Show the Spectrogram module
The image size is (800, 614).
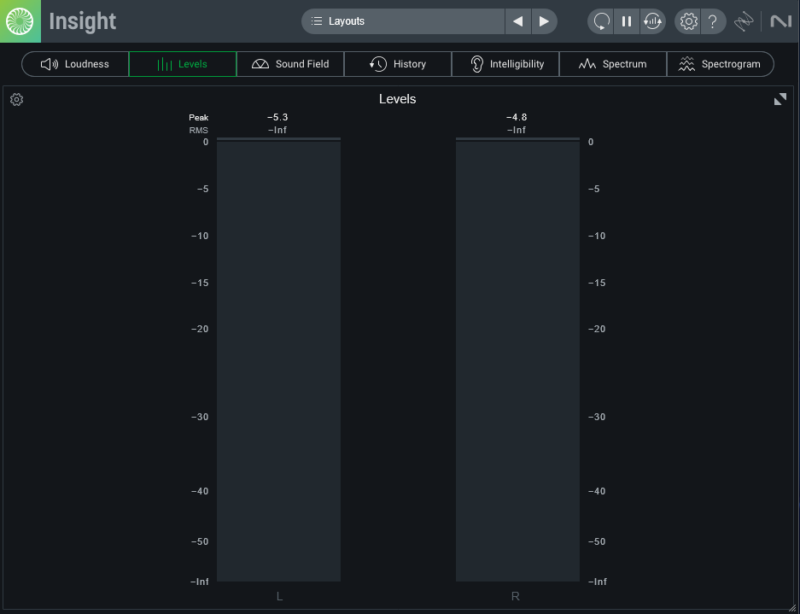click(720, 64)
